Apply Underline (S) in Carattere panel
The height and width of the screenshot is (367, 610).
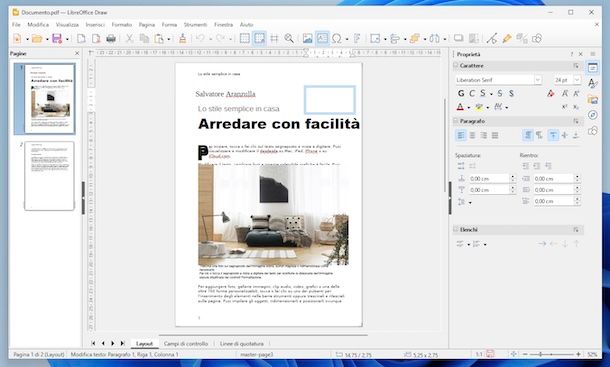483,93
